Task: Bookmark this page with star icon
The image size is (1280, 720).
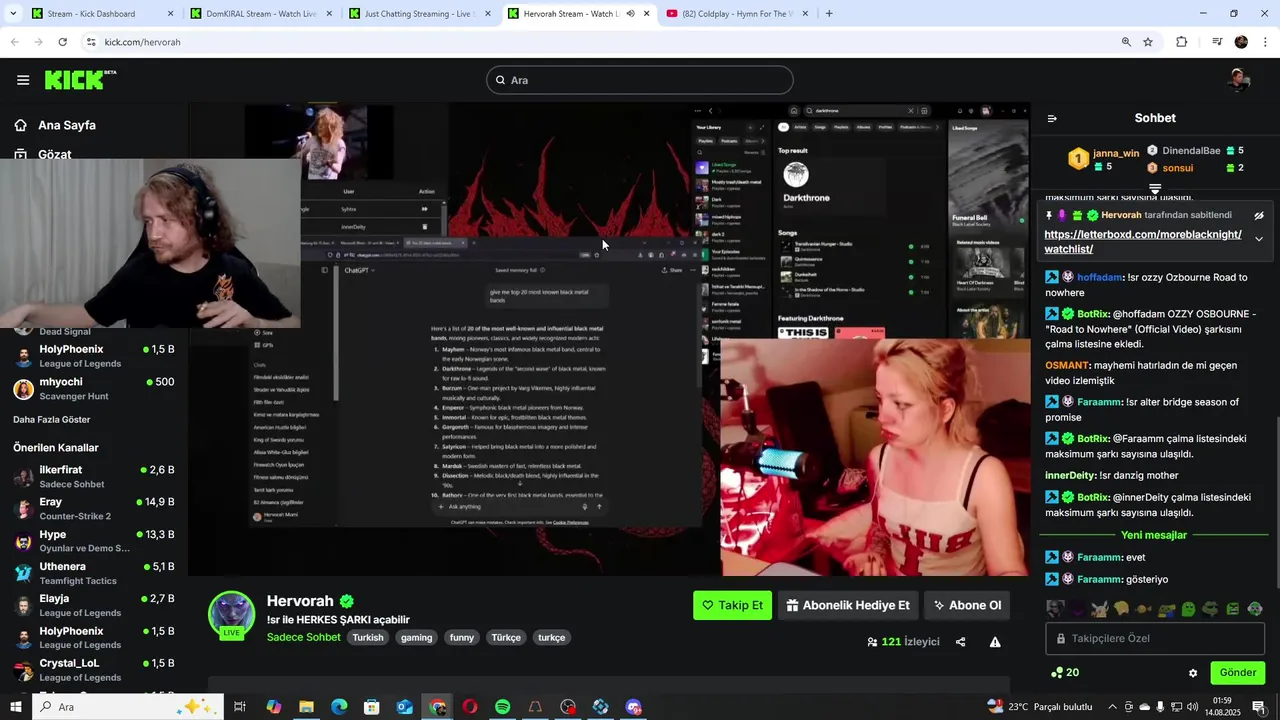Action: [1148, 42]
